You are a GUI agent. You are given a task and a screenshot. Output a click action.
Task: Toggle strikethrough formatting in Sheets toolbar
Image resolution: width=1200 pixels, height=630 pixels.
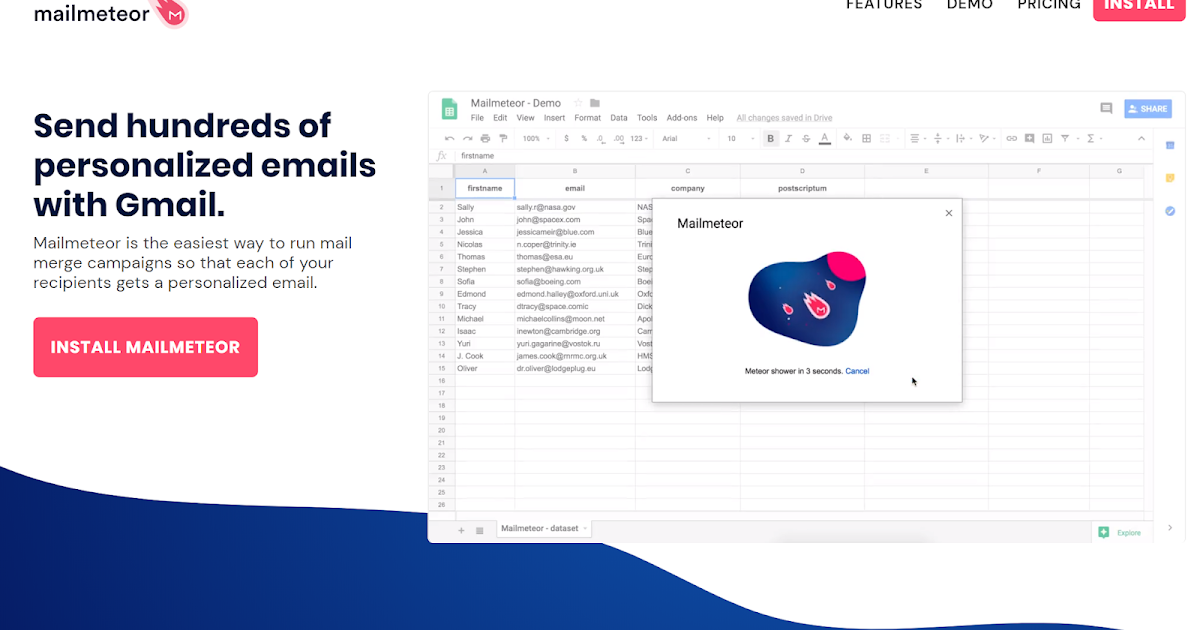point(806,138)
